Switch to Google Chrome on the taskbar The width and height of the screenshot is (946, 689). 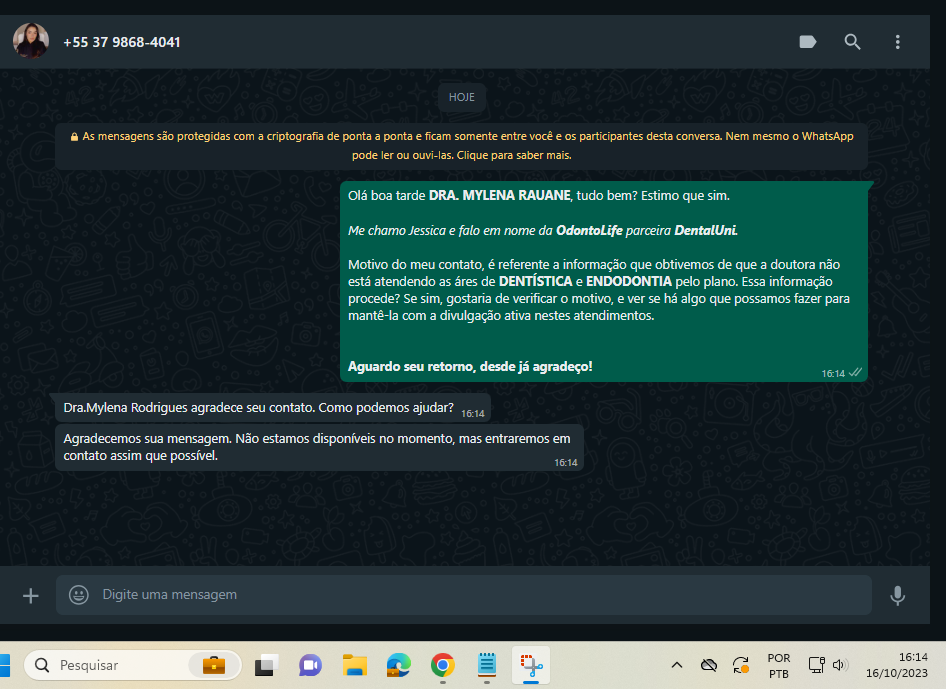pos(443,665)
